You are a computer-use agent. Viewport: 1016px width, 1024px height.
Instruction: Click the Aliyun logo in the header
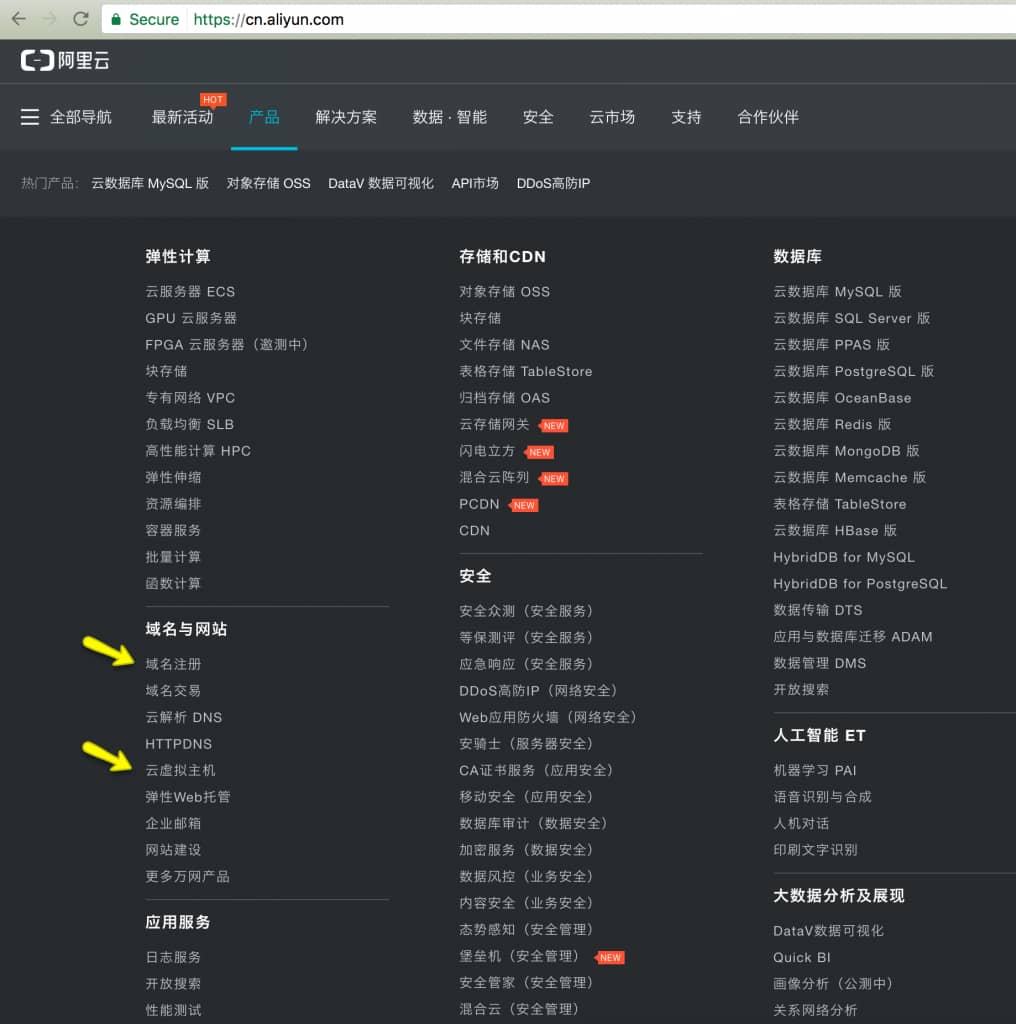65,61
